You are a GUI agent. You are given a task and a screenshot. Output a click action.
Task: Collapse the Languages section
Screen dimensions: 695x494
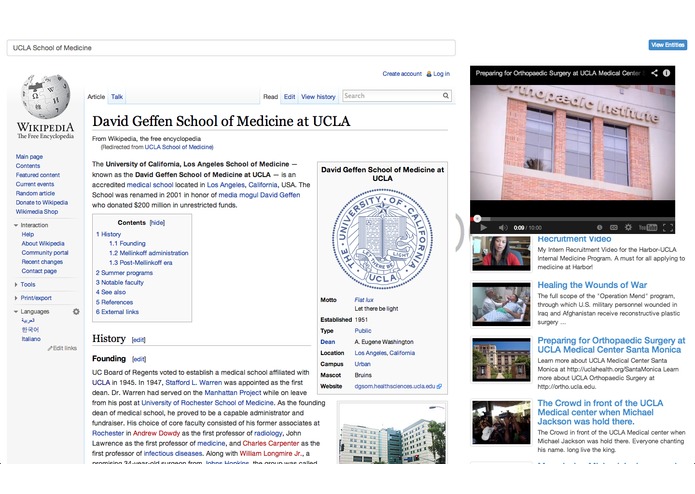click(16, 311)
